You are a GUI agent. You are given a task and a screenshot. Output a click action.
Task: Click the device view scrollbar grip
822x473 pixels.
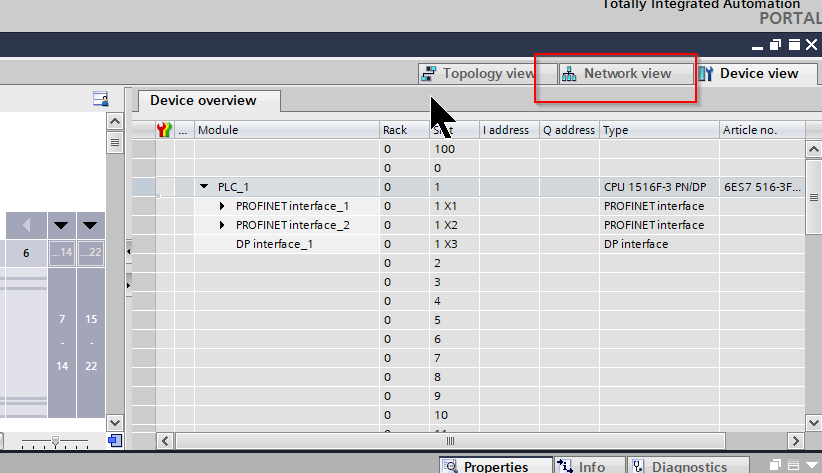coord(115,143)
